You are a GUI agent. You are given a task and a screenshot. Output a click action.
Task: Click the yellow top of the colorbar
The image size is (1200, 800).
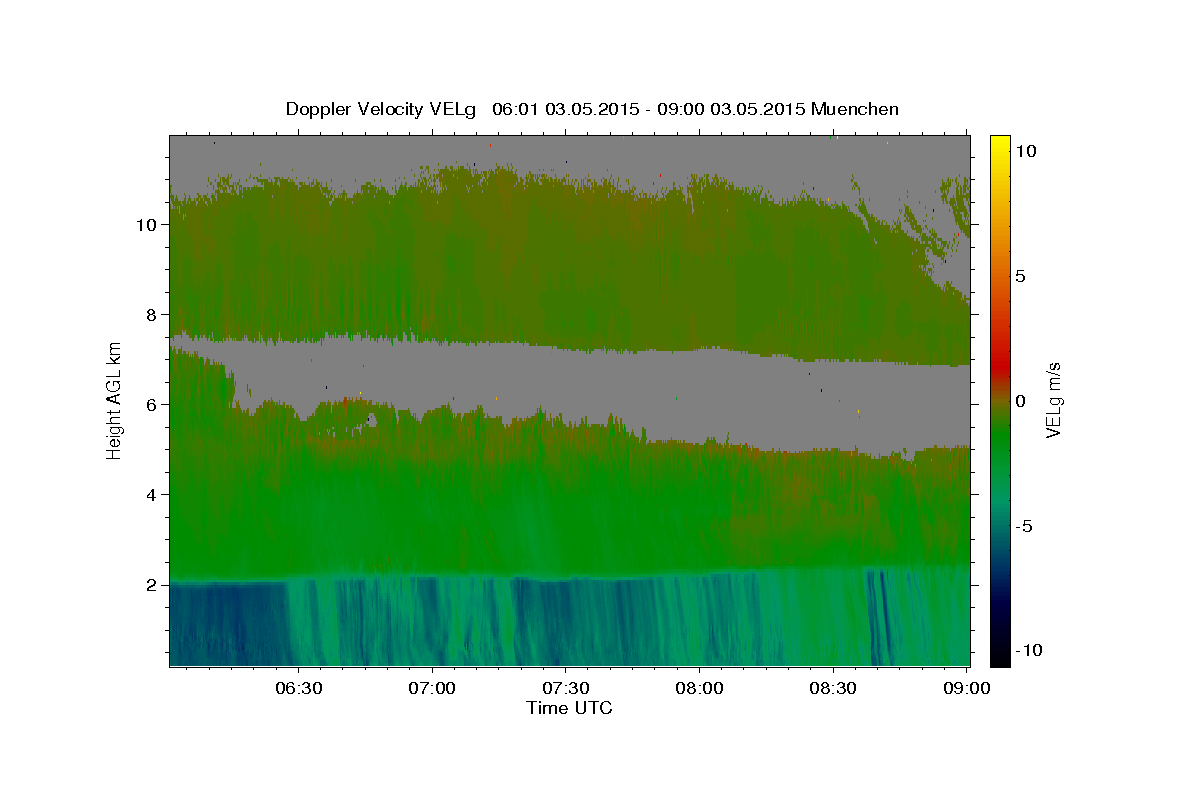coord(1000,145)
